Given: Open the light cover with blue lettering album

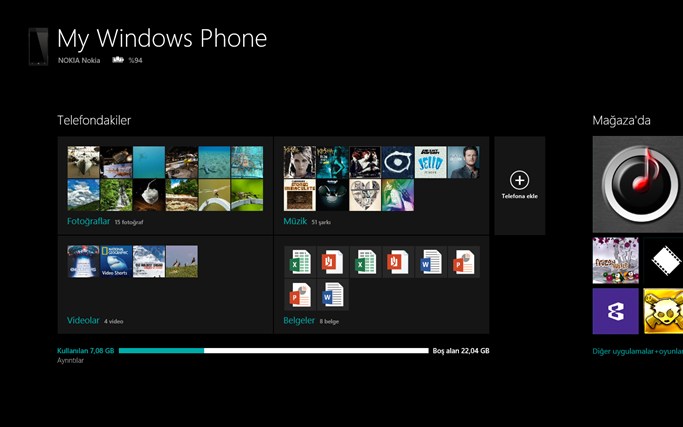Looking at the screenshot, I should [x=430, y=162].
